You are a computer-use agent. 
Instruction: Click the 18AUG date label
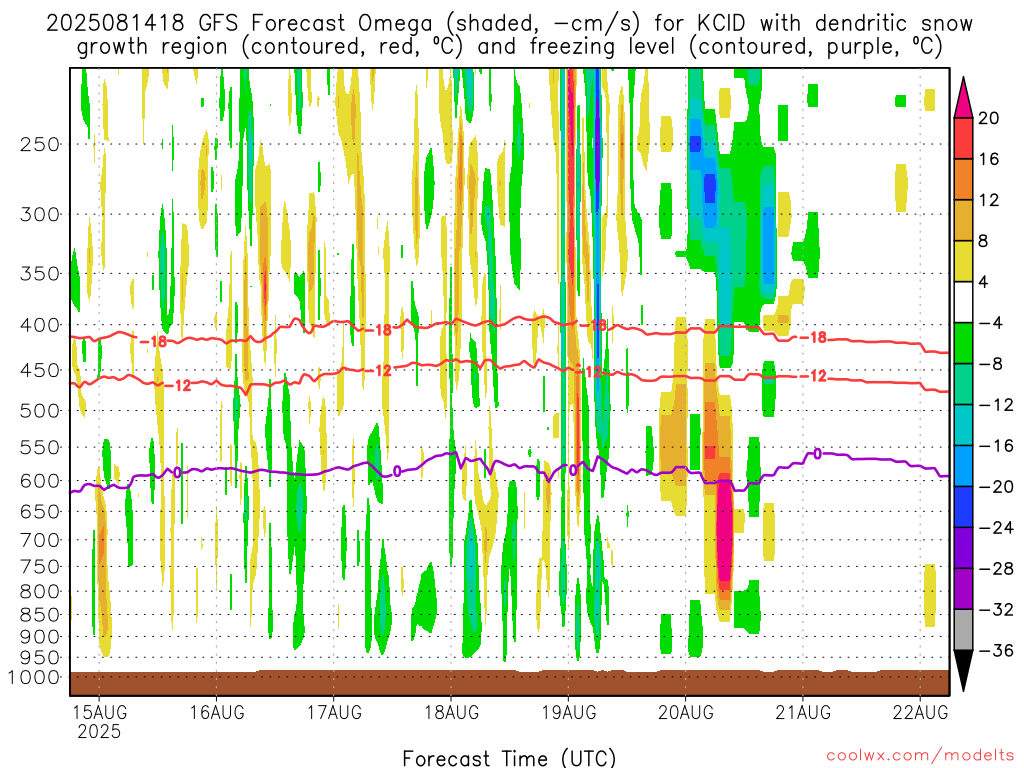[451, 712]
